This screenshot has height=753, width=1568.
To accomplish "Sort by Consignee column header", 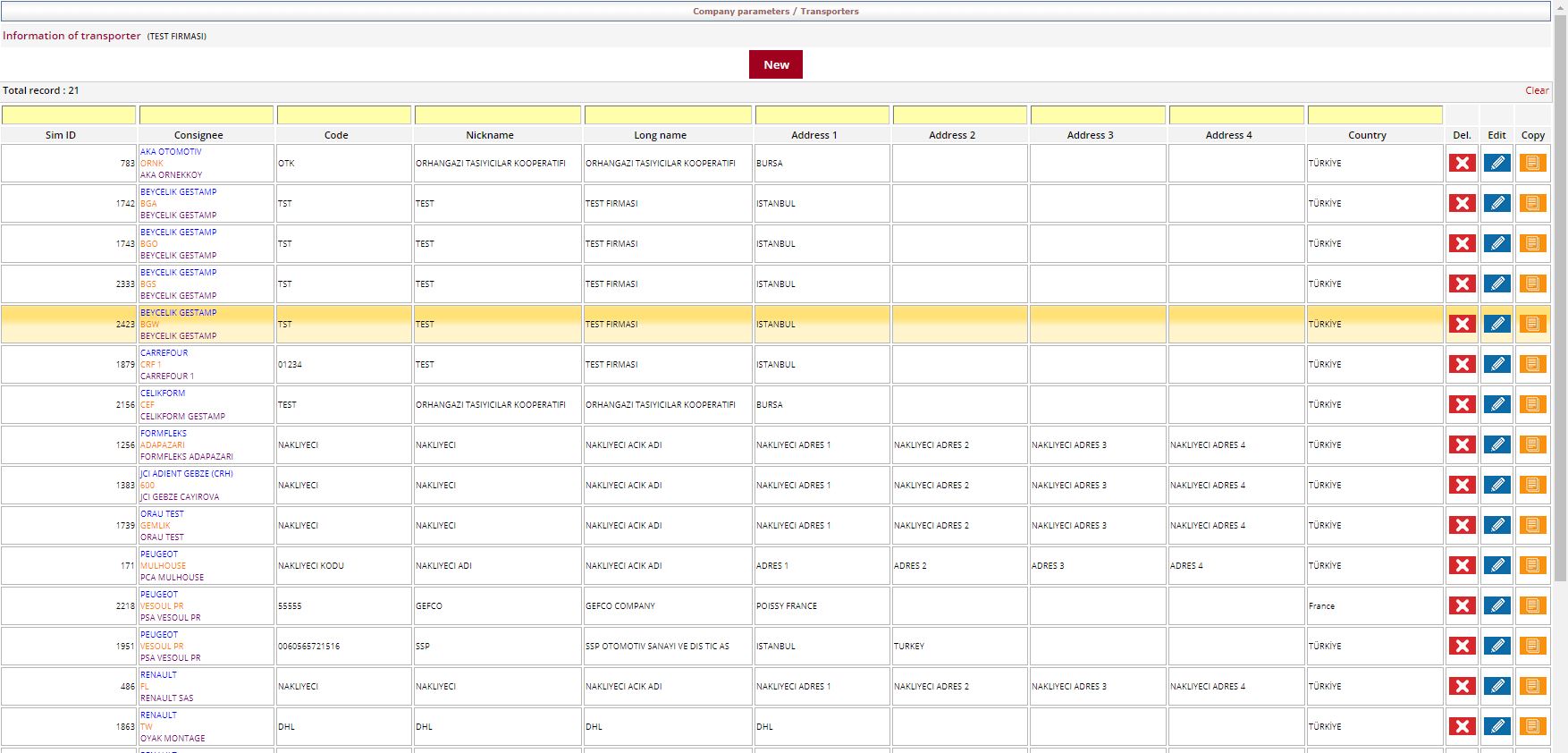I will 198,135.
